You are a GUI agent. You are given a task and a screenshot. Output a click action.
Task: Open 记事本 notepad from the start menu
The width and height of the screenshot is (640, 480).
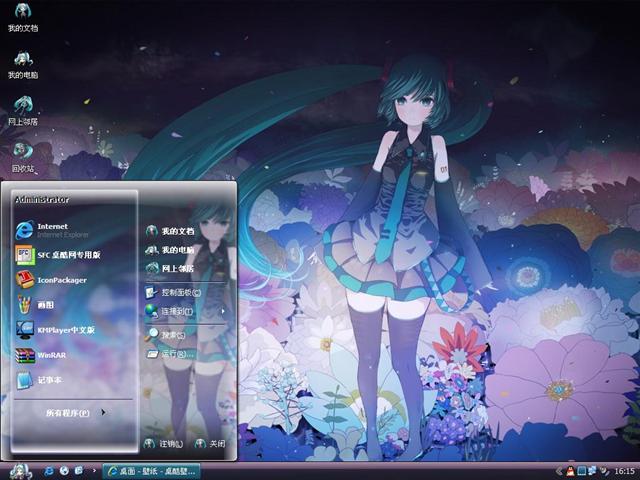(39, 380)
